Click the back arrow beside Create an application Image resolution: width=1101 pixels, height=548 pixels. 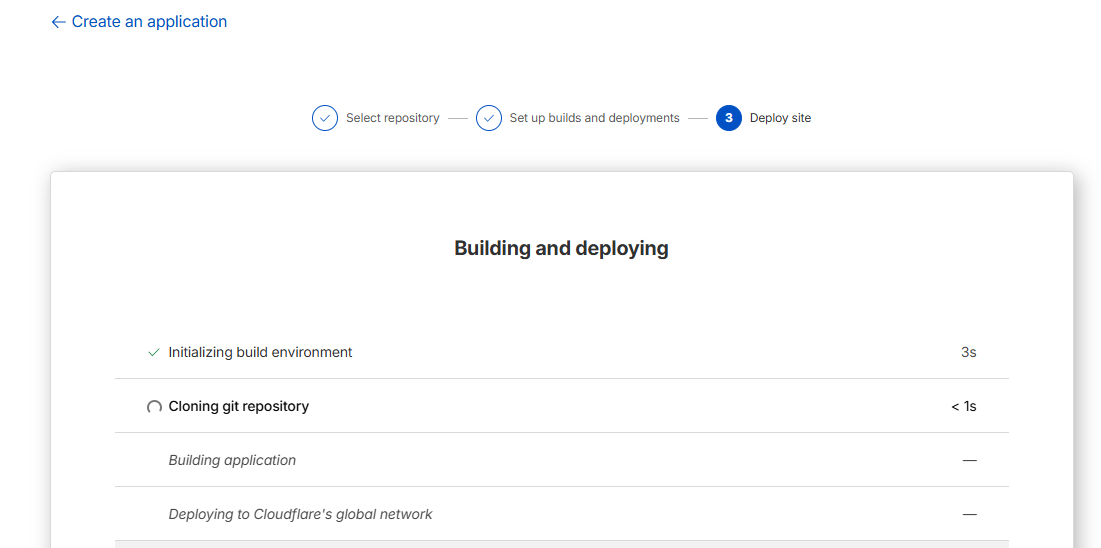[x=58, y=22]
